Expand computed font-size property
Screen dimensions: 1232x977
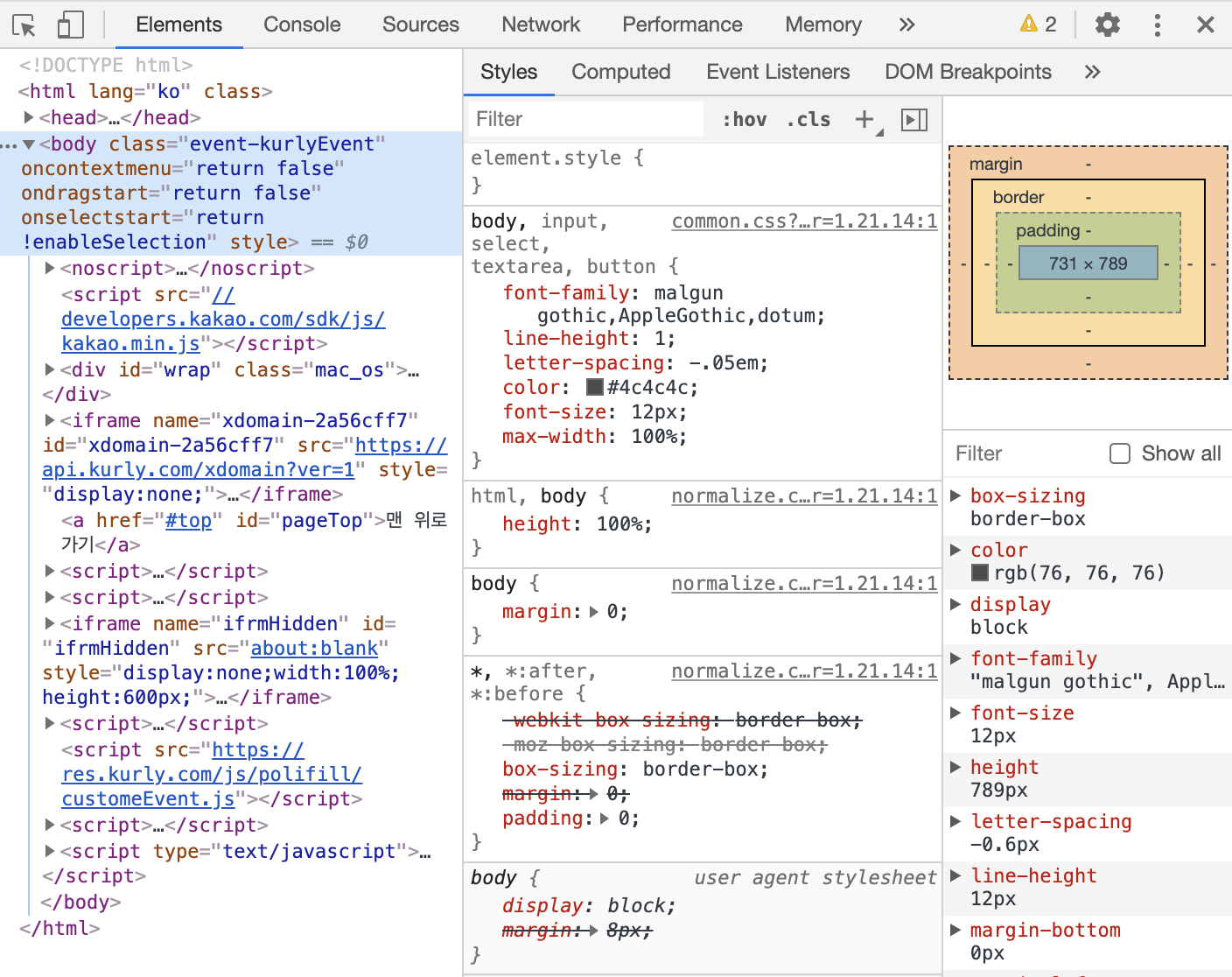(956, 713)
